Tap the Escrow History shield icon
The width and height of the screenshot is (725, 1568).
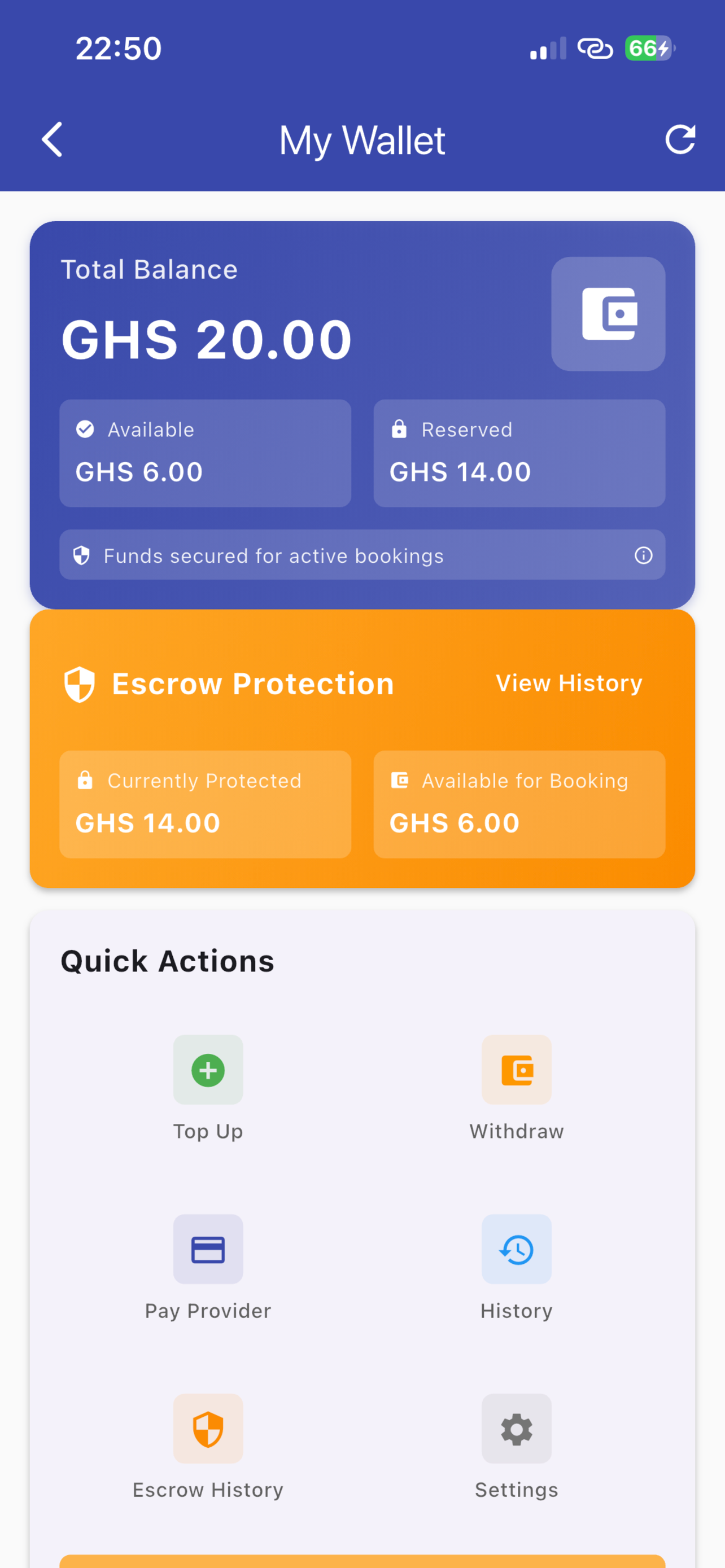coord(208,1429)
